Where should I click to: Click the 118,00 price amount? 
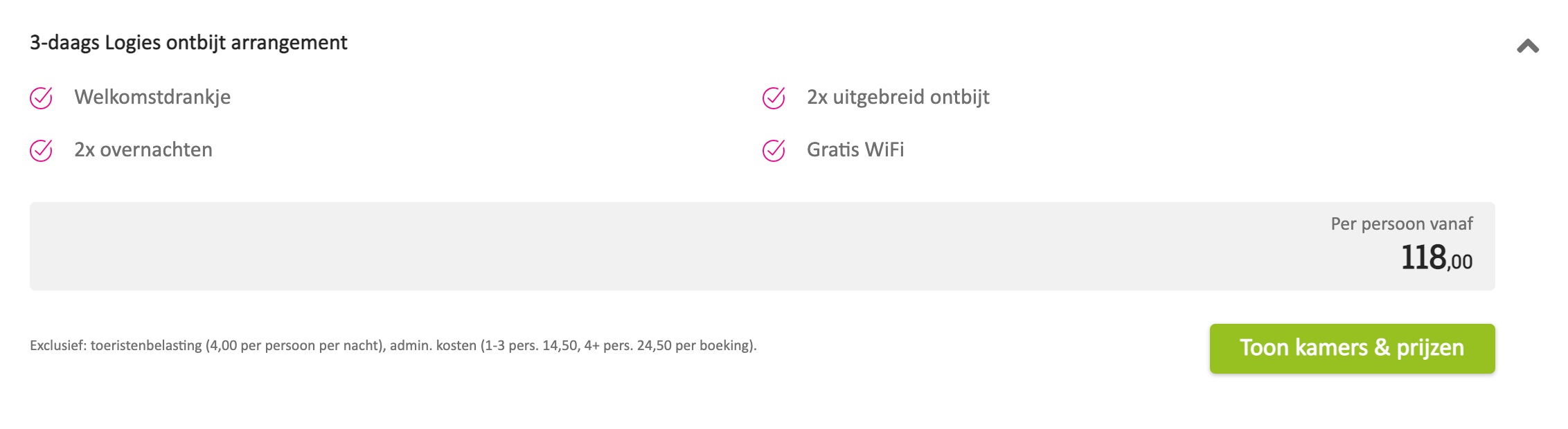pyautogui.click(x=1436, y=257)
